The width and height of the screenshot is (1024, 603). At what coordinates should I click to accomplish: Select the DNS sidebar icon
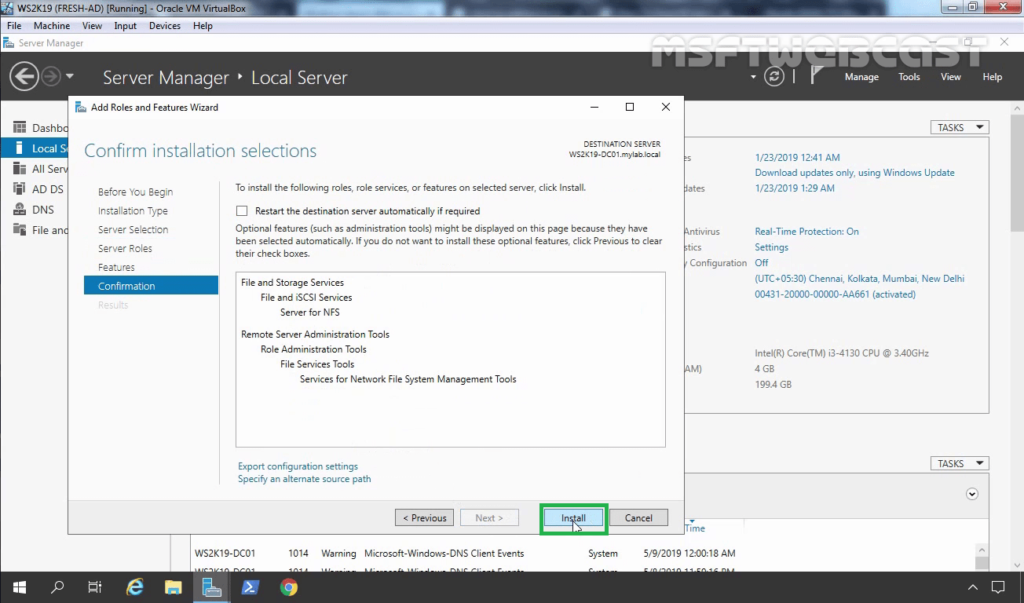(20, 210)
